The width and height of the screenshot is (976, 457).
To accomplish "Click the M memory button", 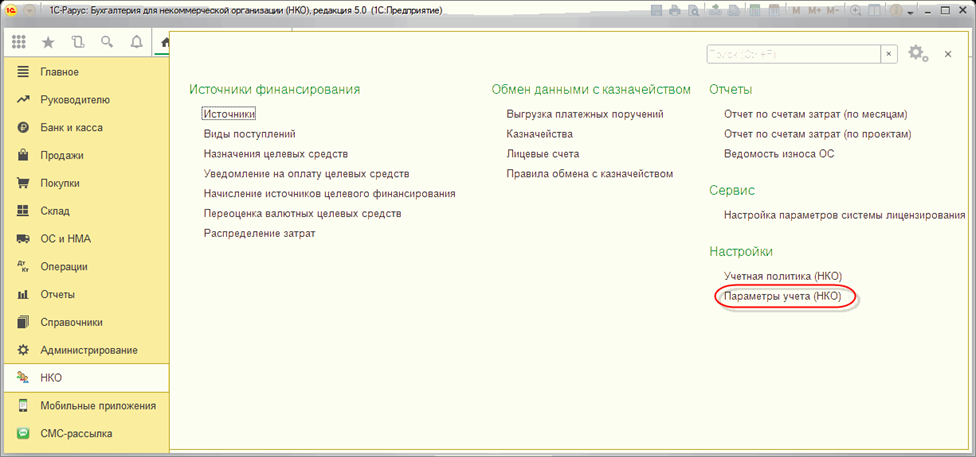I will 796,11.
